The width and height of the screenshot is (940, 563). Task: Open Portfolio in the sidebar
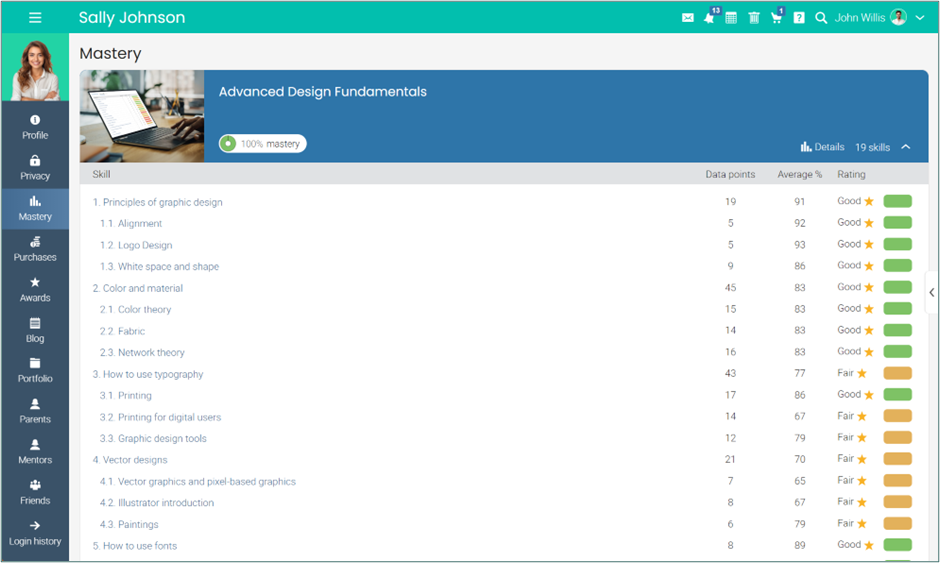point(35,371)
